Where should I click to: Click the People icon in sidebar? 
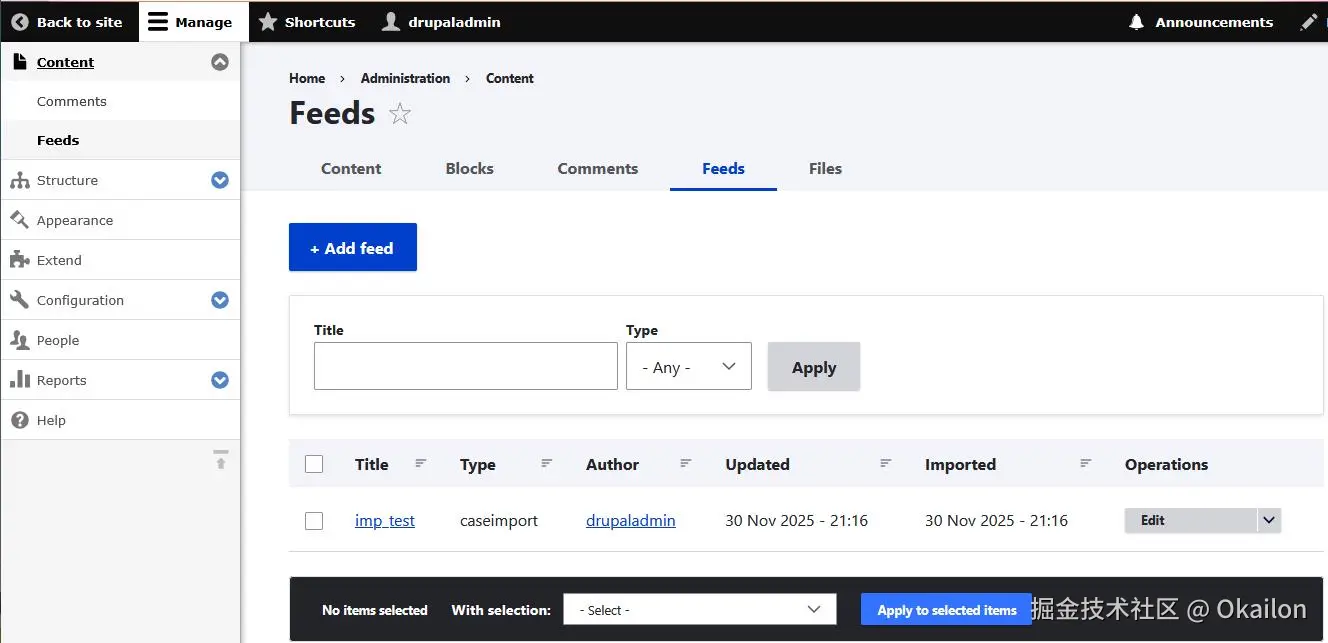(19, 340)
